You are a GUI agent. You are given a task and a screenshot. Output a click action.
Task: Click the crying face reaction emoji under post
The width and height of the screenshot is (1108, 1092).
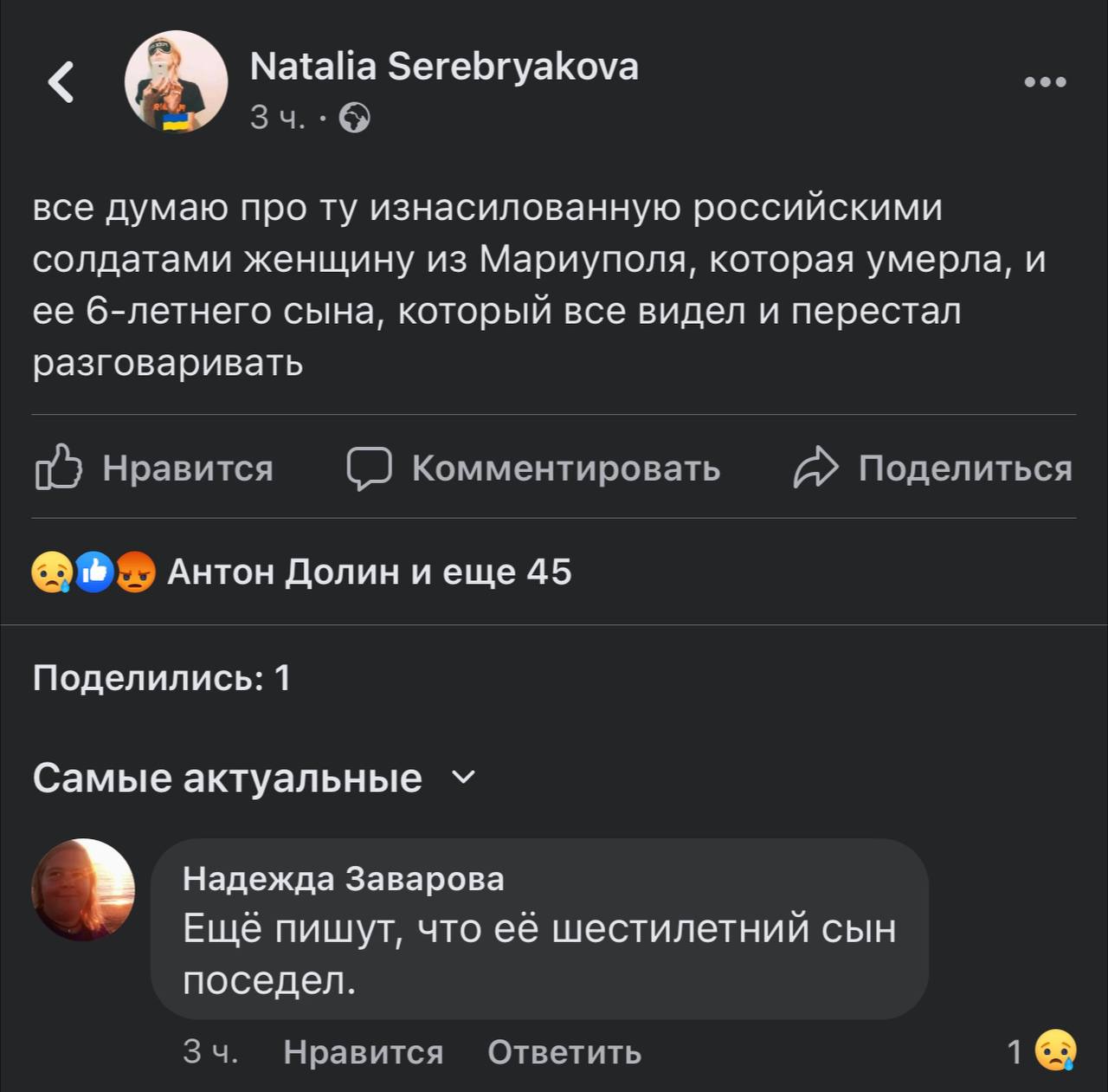[x=52, y=572]
